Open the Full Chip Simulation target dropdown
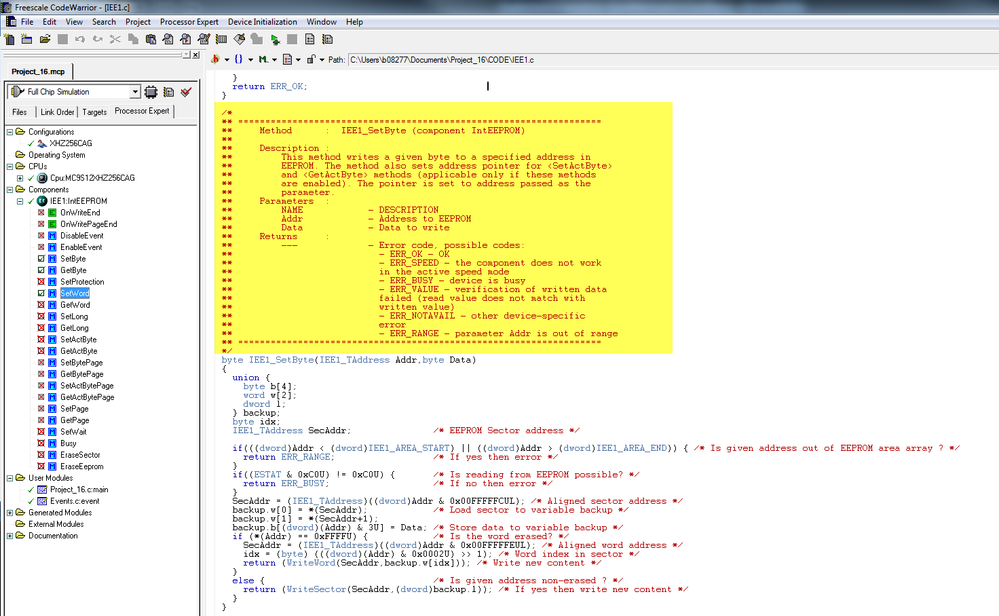Image resolution: width=999 pixels, height=616 pixels. point(134,92)
